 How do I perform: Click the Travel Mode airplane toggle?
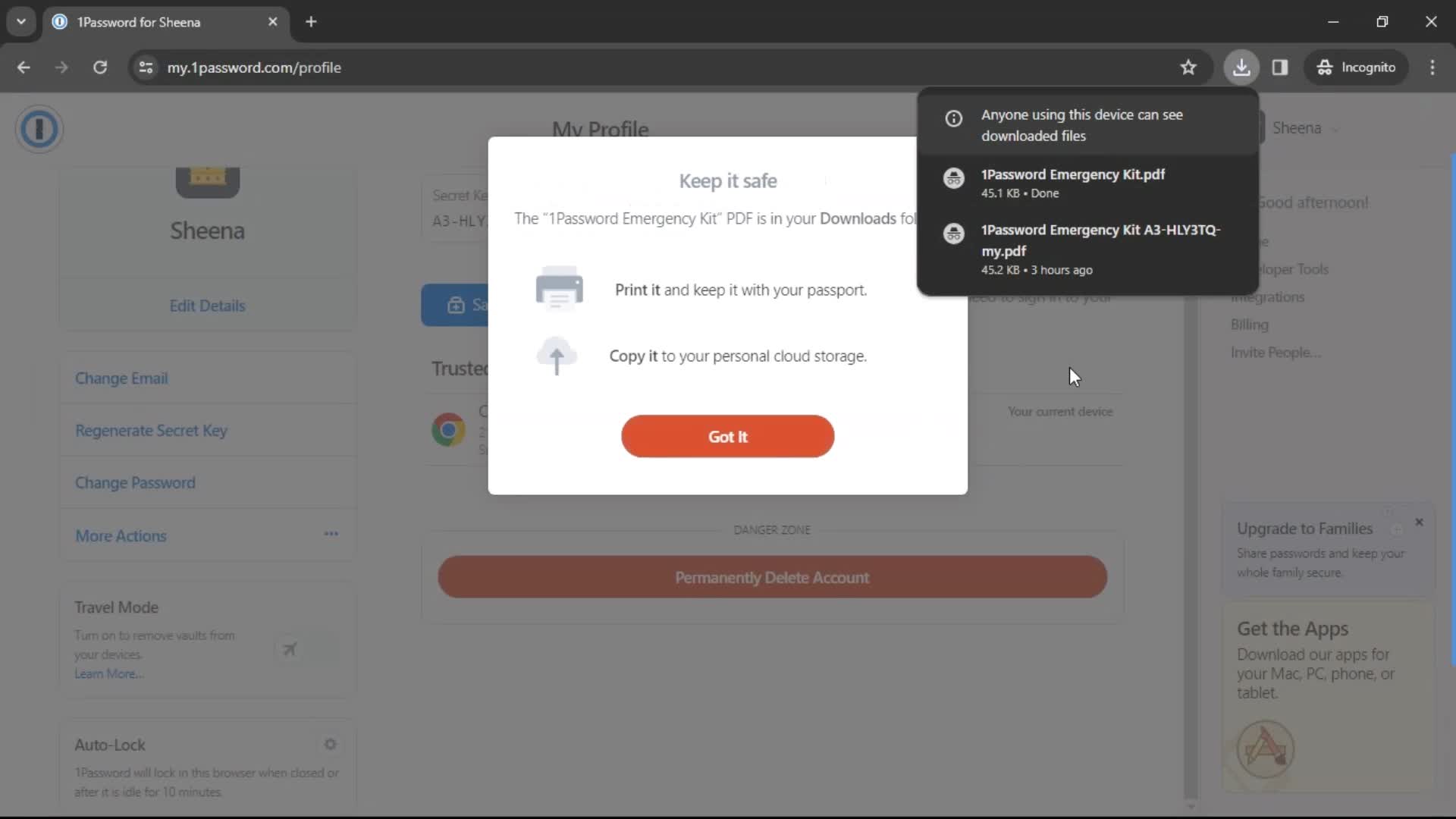point(289,650)
